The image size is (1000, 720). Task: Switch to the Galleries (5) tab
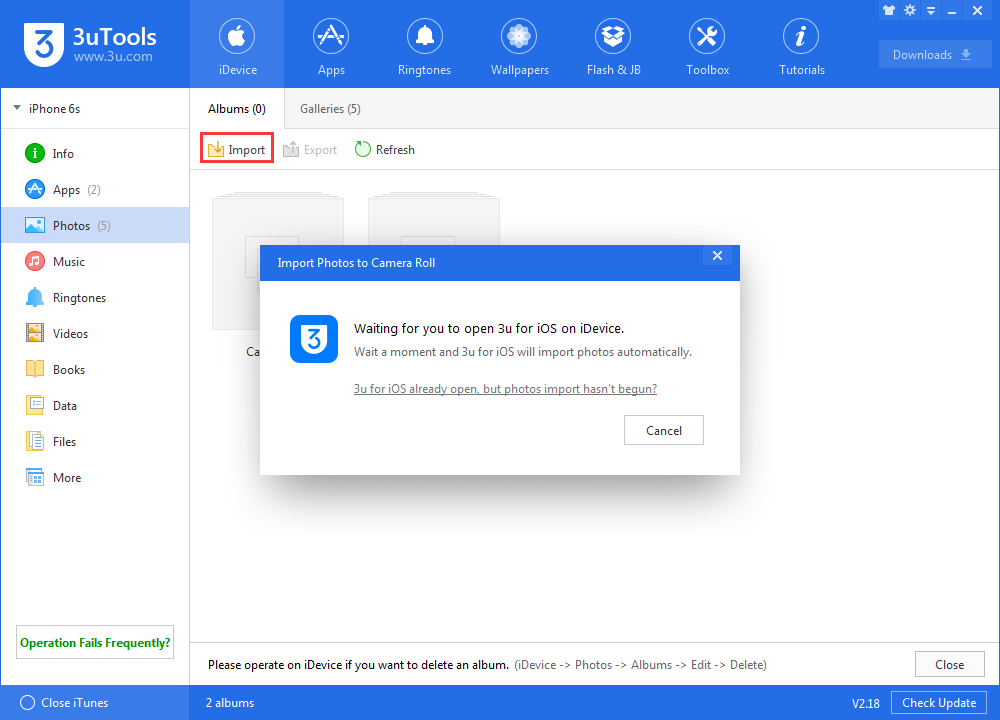[330, 109]
